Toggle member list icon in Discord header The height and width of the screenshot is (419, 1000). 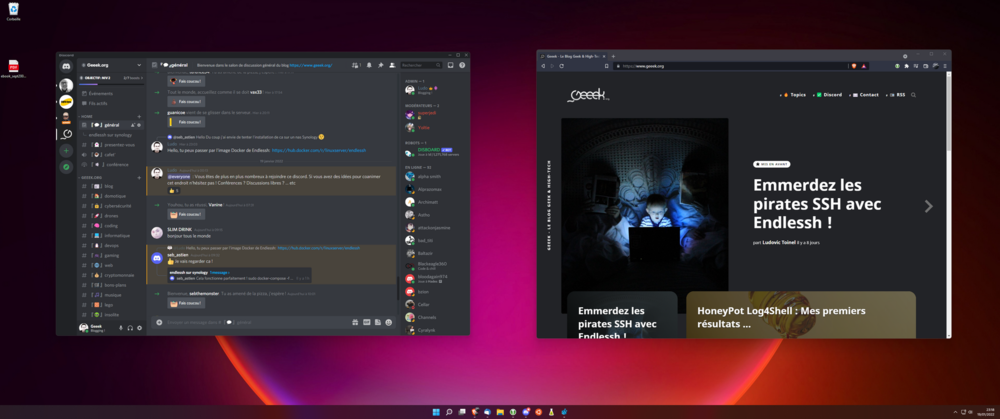392,65
